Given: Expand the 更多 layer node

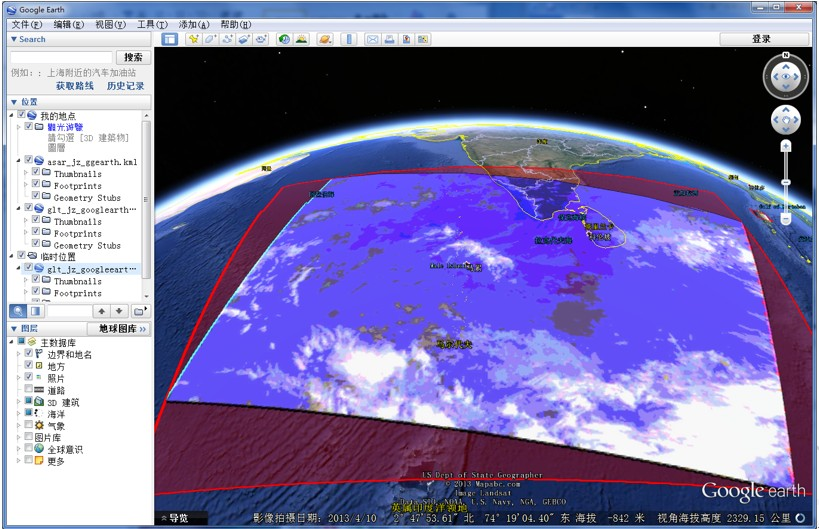Looking at the screenshot, I should [18, 461].
